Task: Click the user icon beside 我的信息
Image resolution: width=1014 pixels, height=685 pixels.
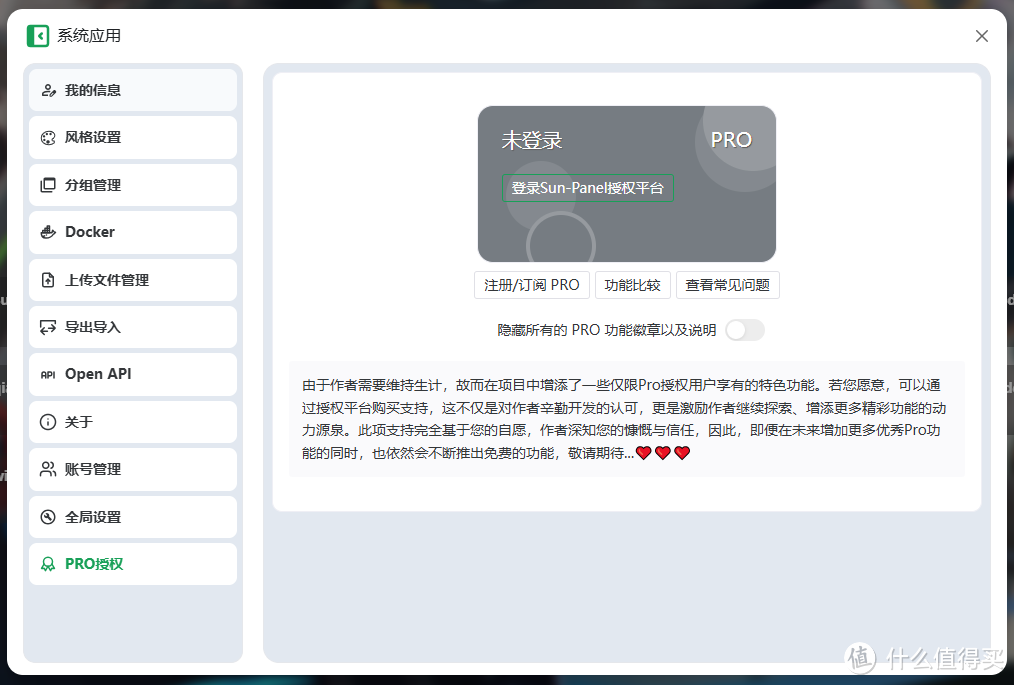Action: point(49,91)
